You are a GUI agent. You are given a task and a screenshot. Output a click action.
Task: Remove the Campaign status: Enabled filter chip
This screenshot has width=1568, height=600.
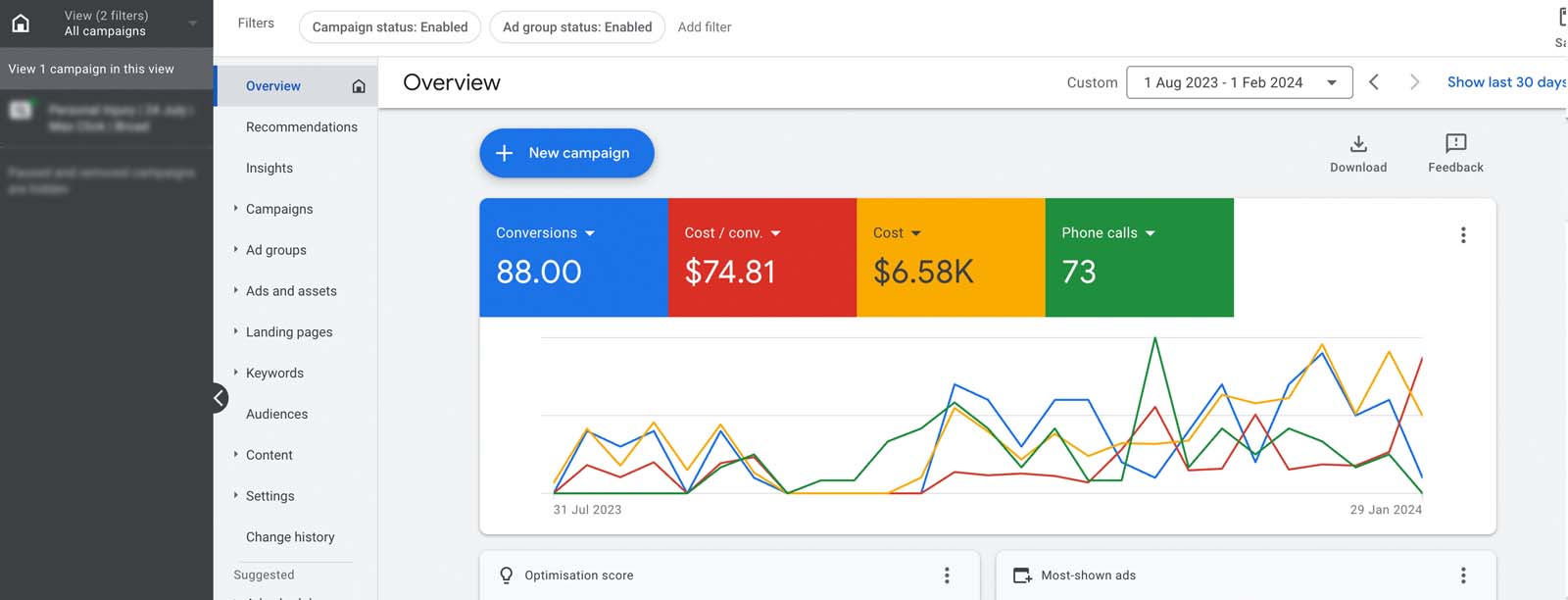coord(389,27)
